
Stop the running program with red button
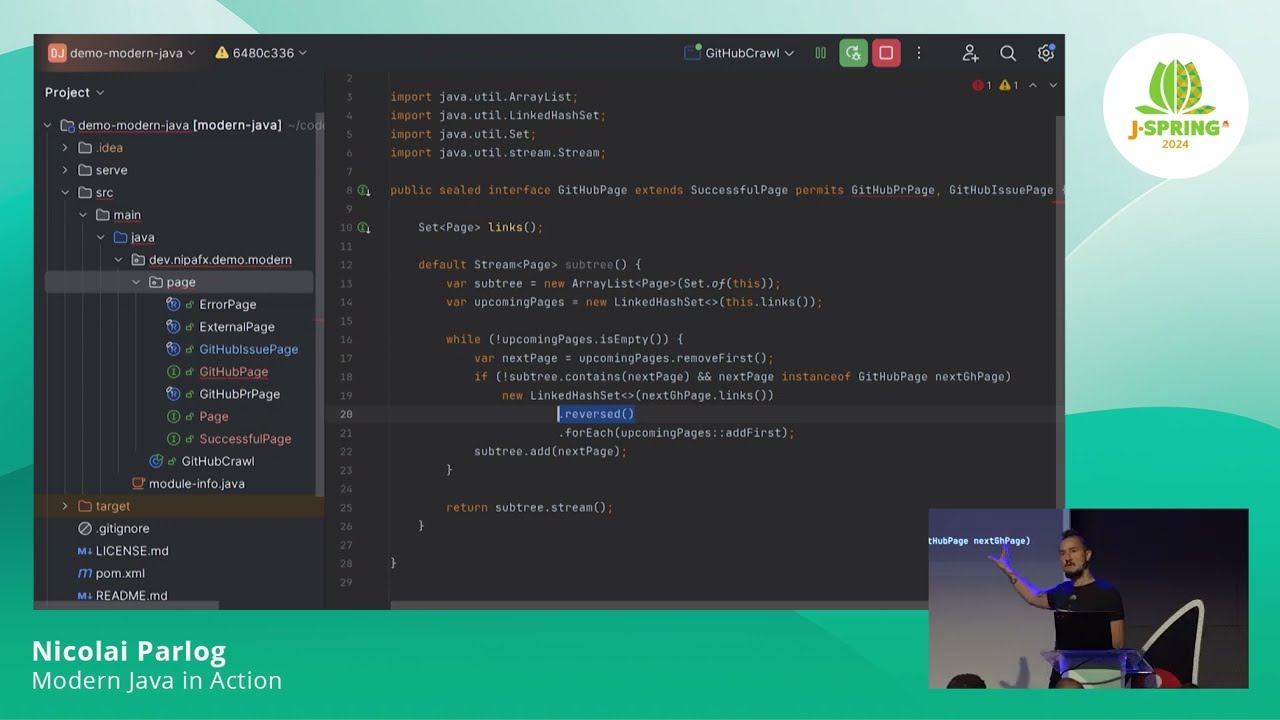pyautogui.click(x=886, y=53)
